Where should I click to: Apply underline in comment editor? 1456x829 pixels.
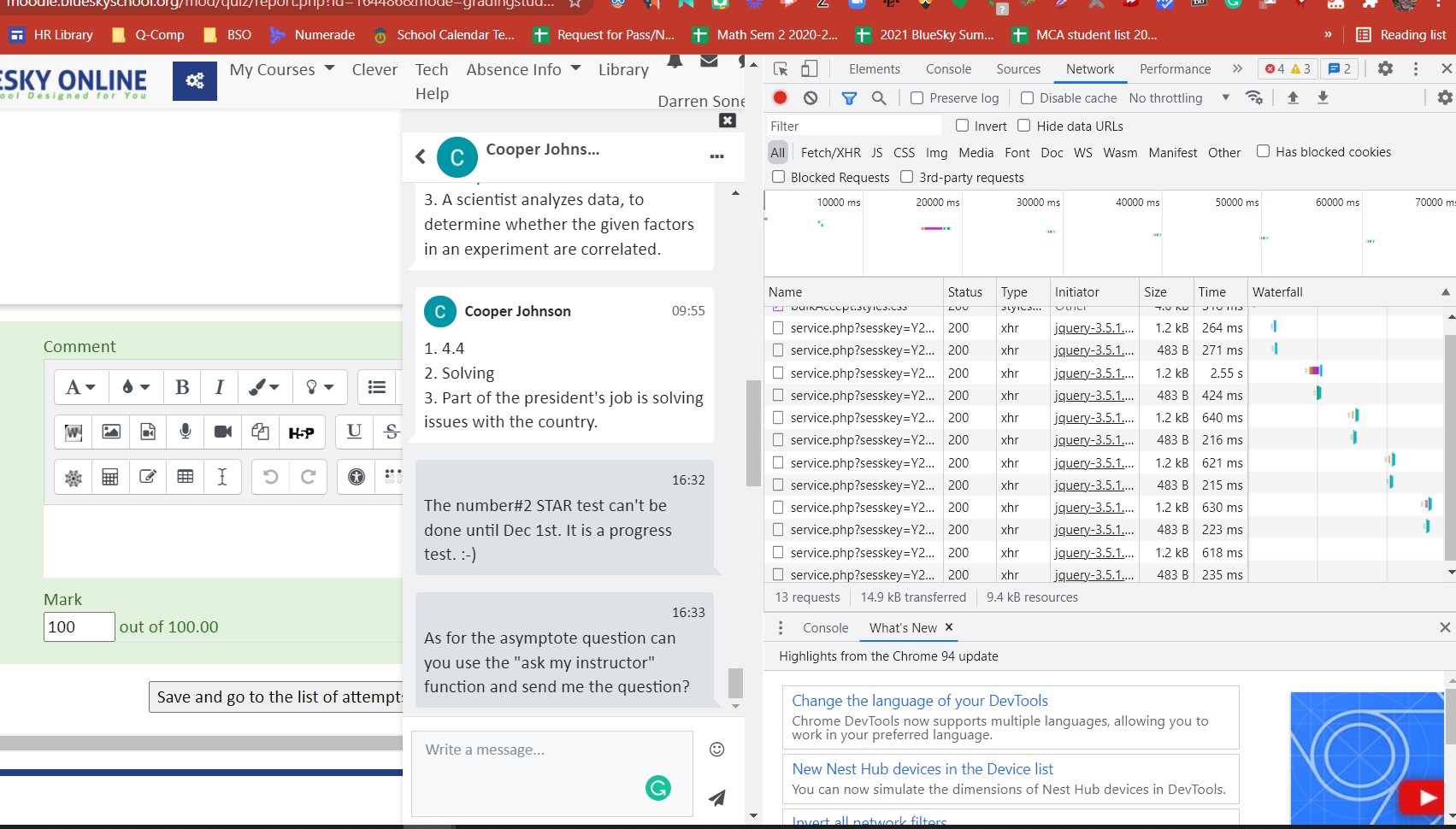pos(354,432)
